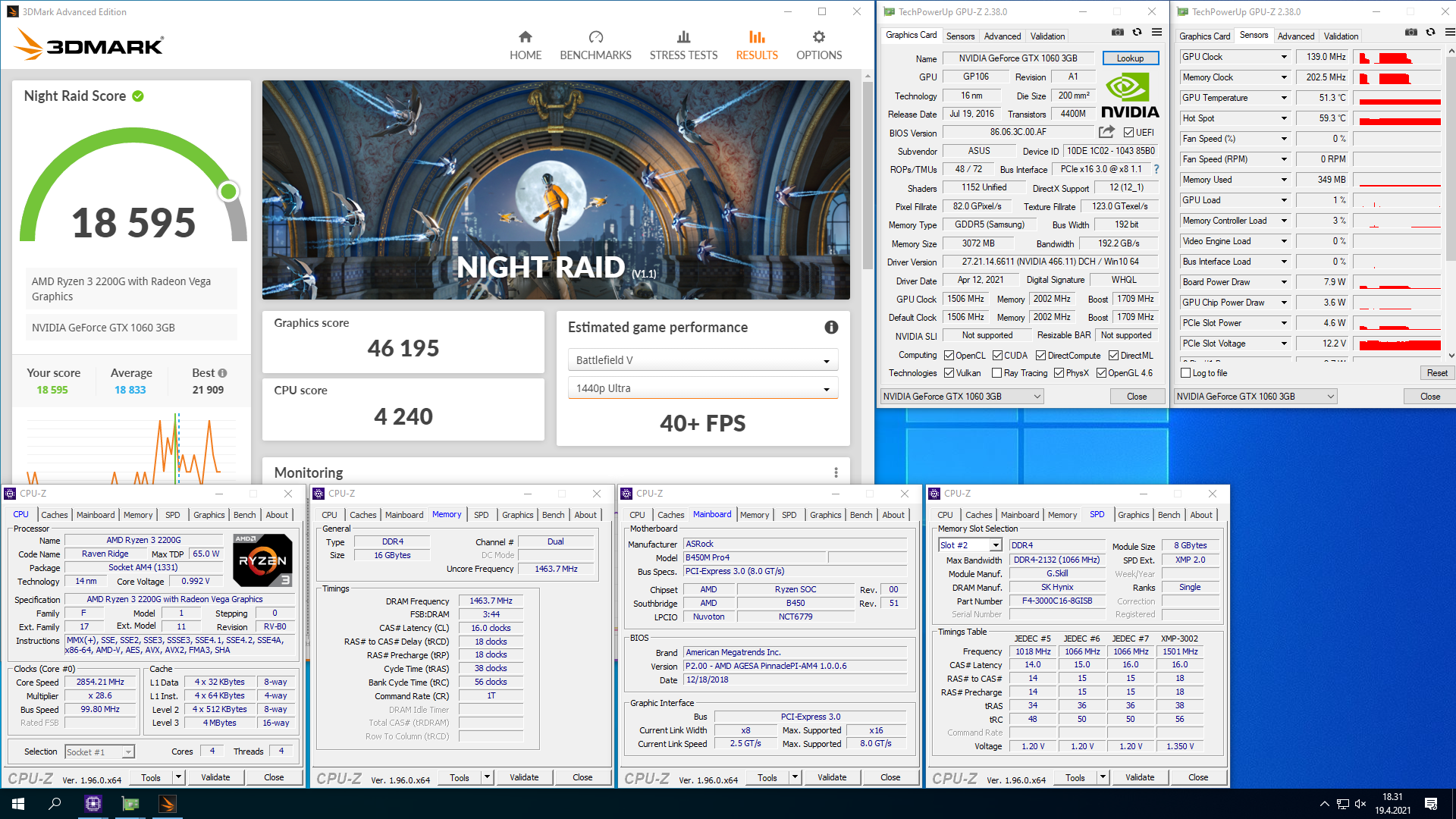This screenshot has height=819, width=1456.
Task: Click Close button in GPU-Z Graphics Card window
Action: [x=1137, y=397]
